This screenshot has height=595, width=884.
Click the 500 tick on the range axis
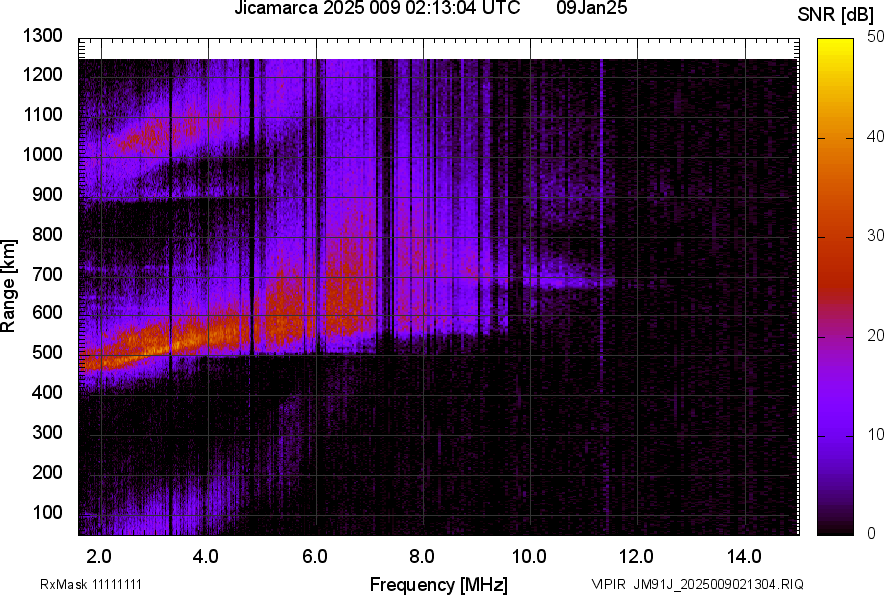point(47,353)
